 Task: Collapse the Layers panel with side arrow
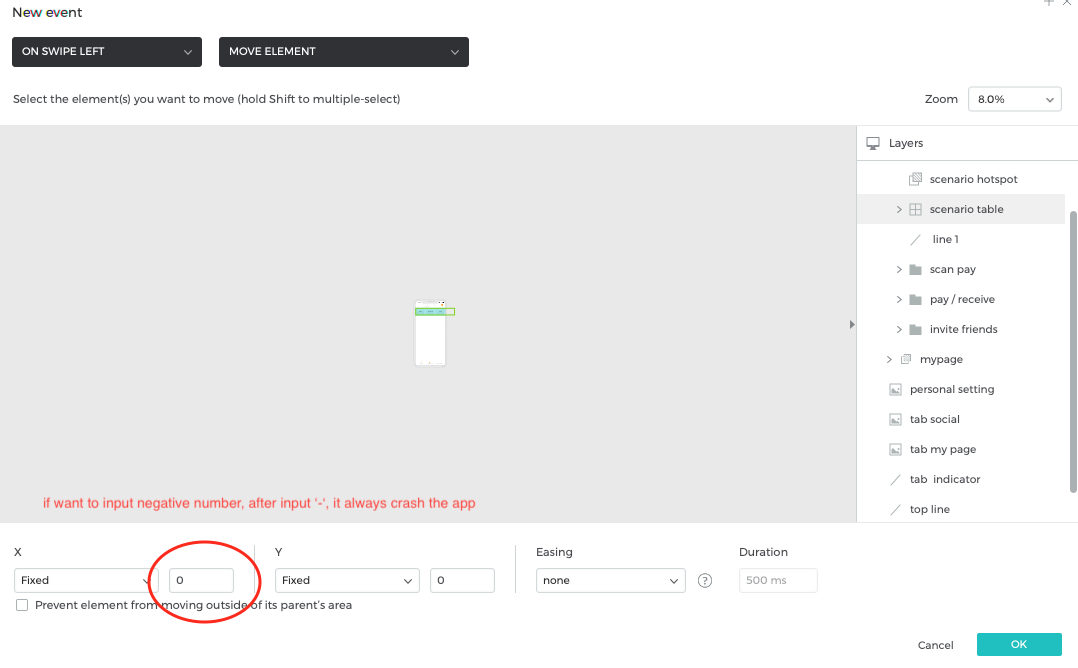(x=852, y=324)
